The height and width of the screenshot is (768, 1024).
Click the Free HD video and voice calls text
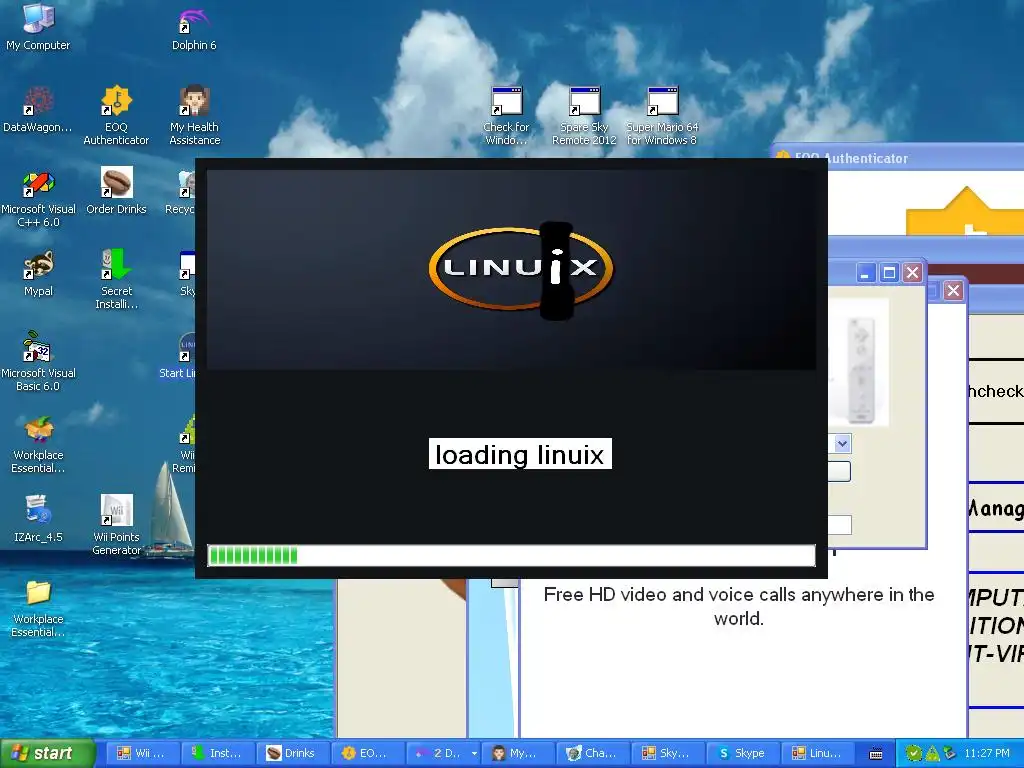coord(739,606)
